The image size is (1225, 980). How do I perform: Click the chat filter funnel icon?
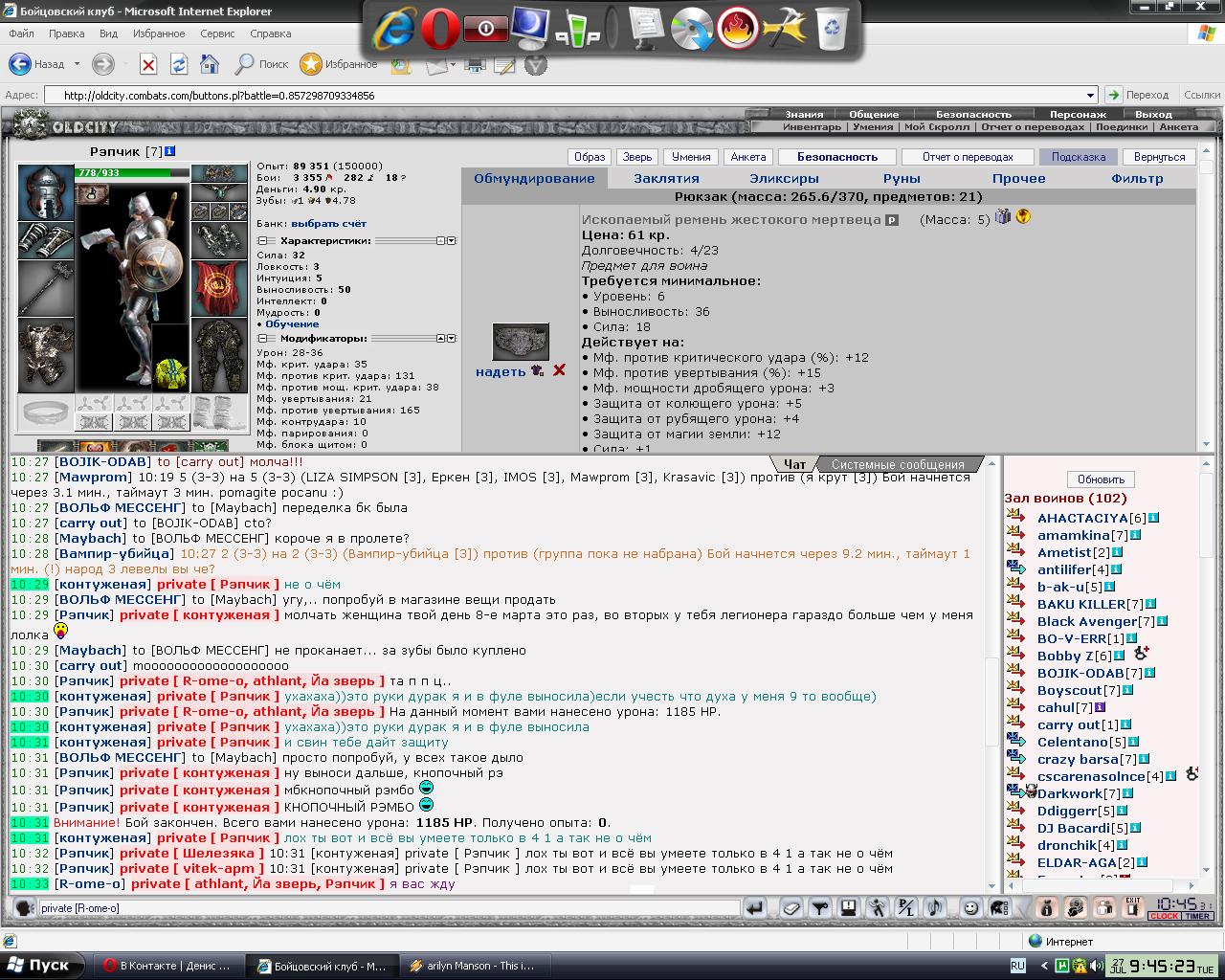pyautogui.click(x=820, y=908)
